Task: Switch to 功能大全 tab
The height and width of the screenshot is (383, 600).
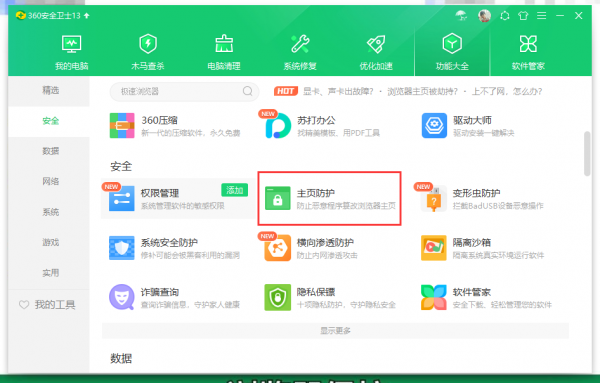Action: click(x=452, y=52)
